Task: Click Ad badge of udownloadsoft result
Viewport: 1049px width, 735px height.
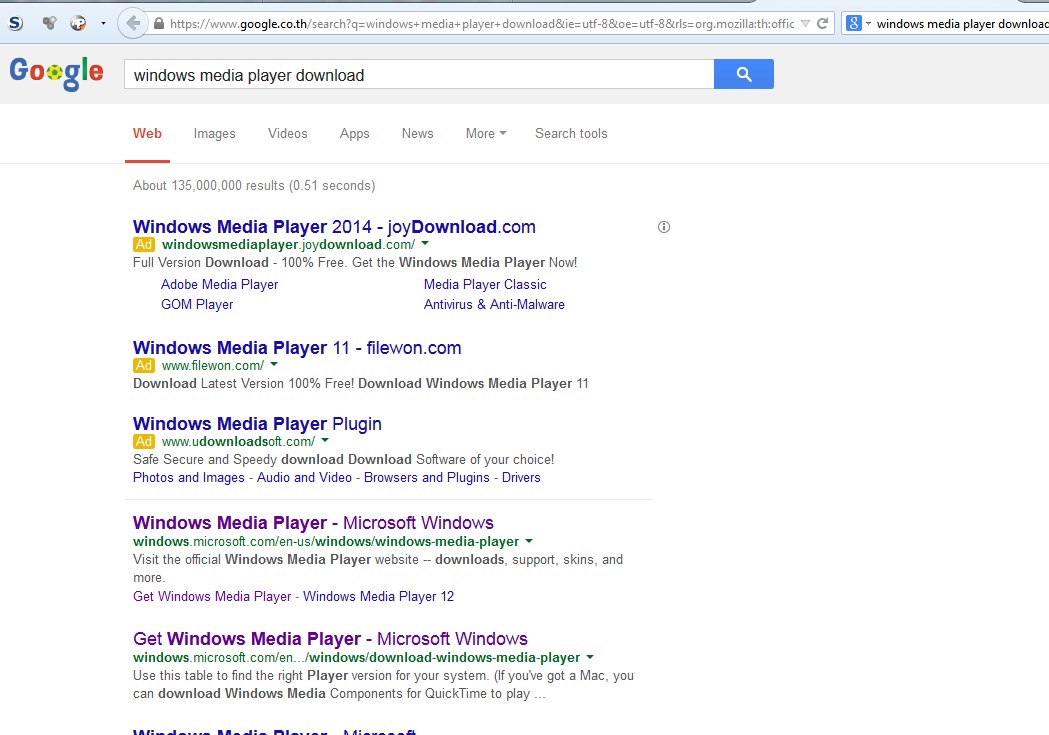Action: pos(144,441)
